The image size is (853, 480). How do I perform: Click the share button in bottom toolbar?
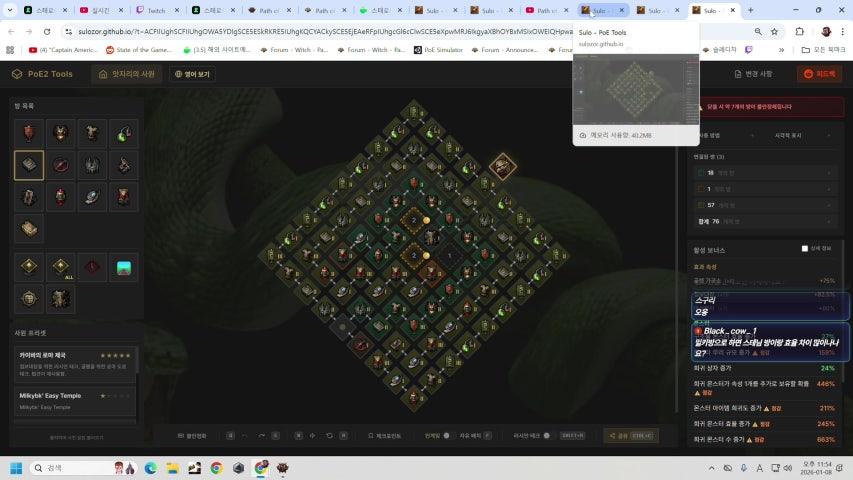point(631,435)
